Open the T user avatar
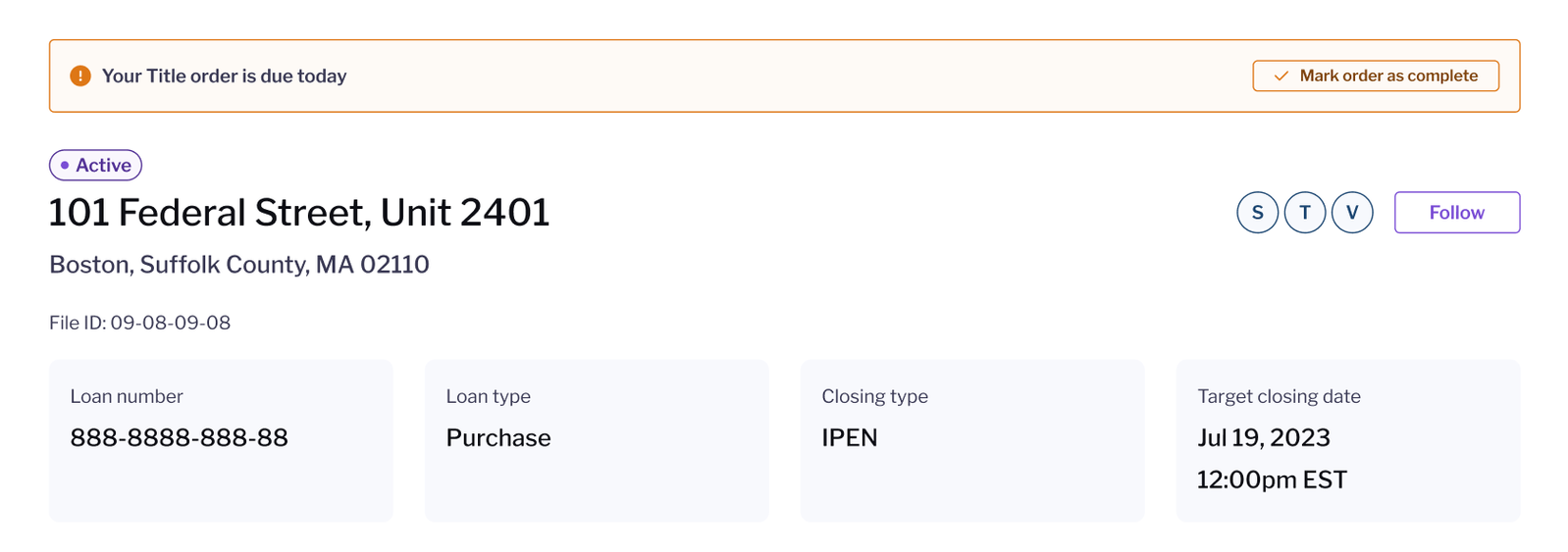Image resolution: width=1568 pixels, height=552 pixels. point(1305,213)
